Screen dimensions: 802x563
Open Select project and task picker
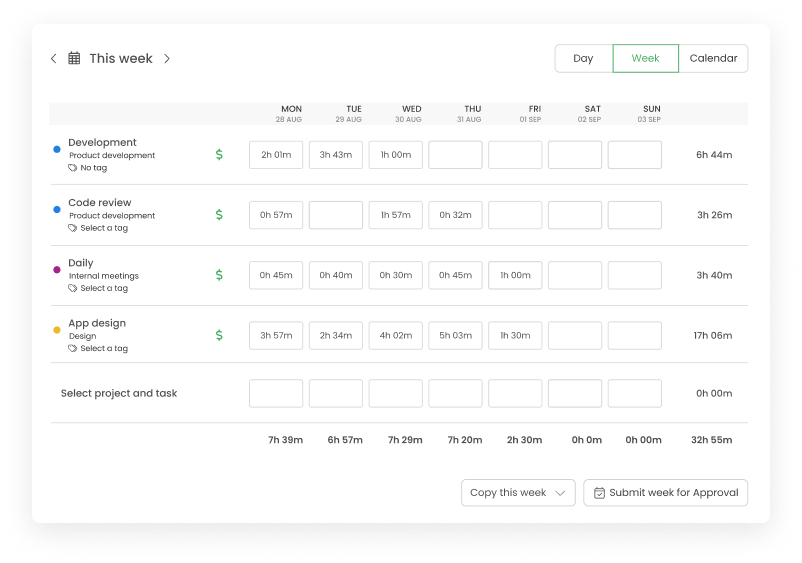pyautogui.click(x=119, y=393)
